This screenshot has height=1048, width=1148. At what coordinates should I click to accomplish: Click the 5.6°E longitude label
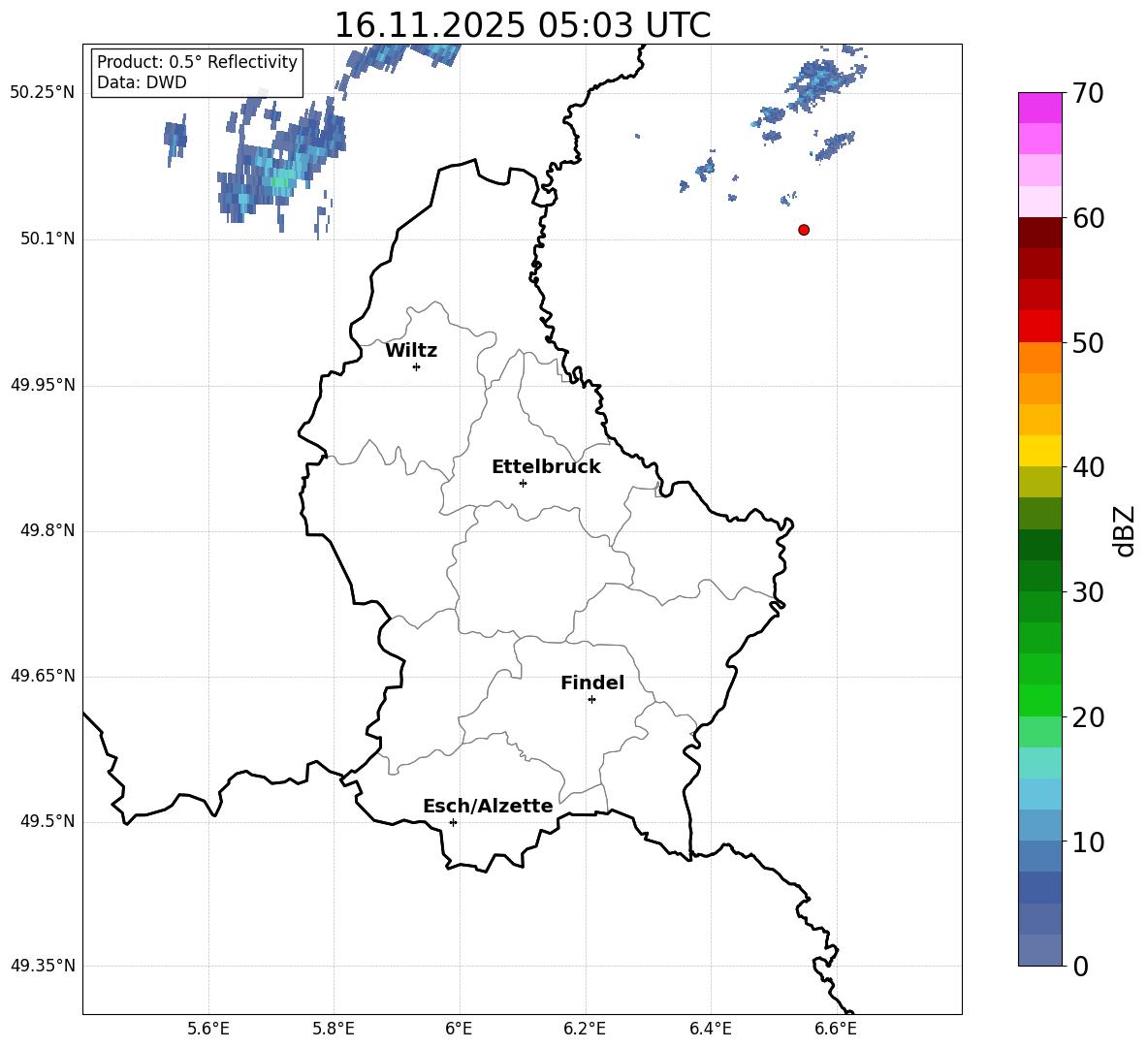(208, 1029)
